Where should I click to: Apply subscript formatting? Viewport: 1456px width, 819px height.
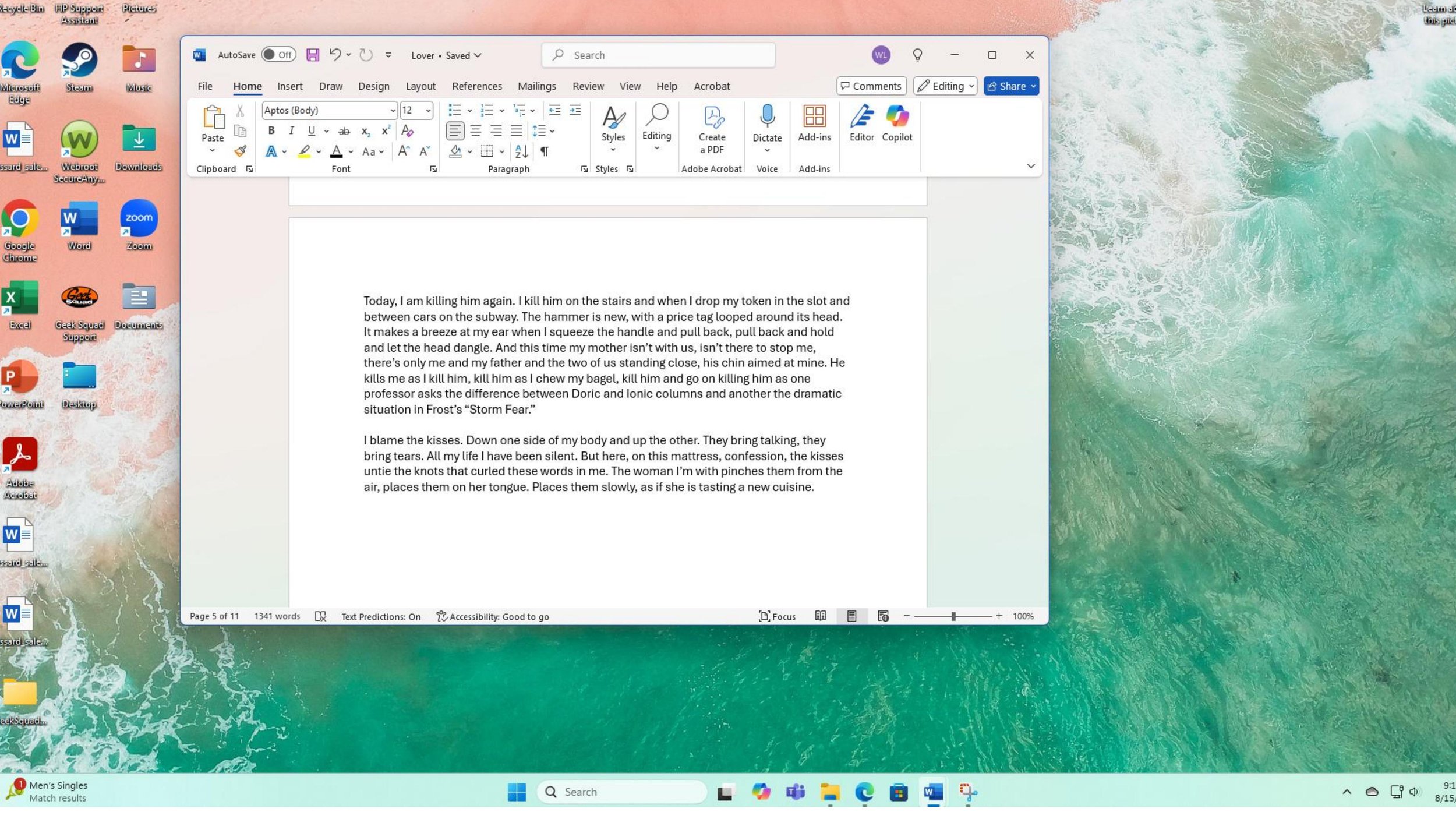click(365, 131)
